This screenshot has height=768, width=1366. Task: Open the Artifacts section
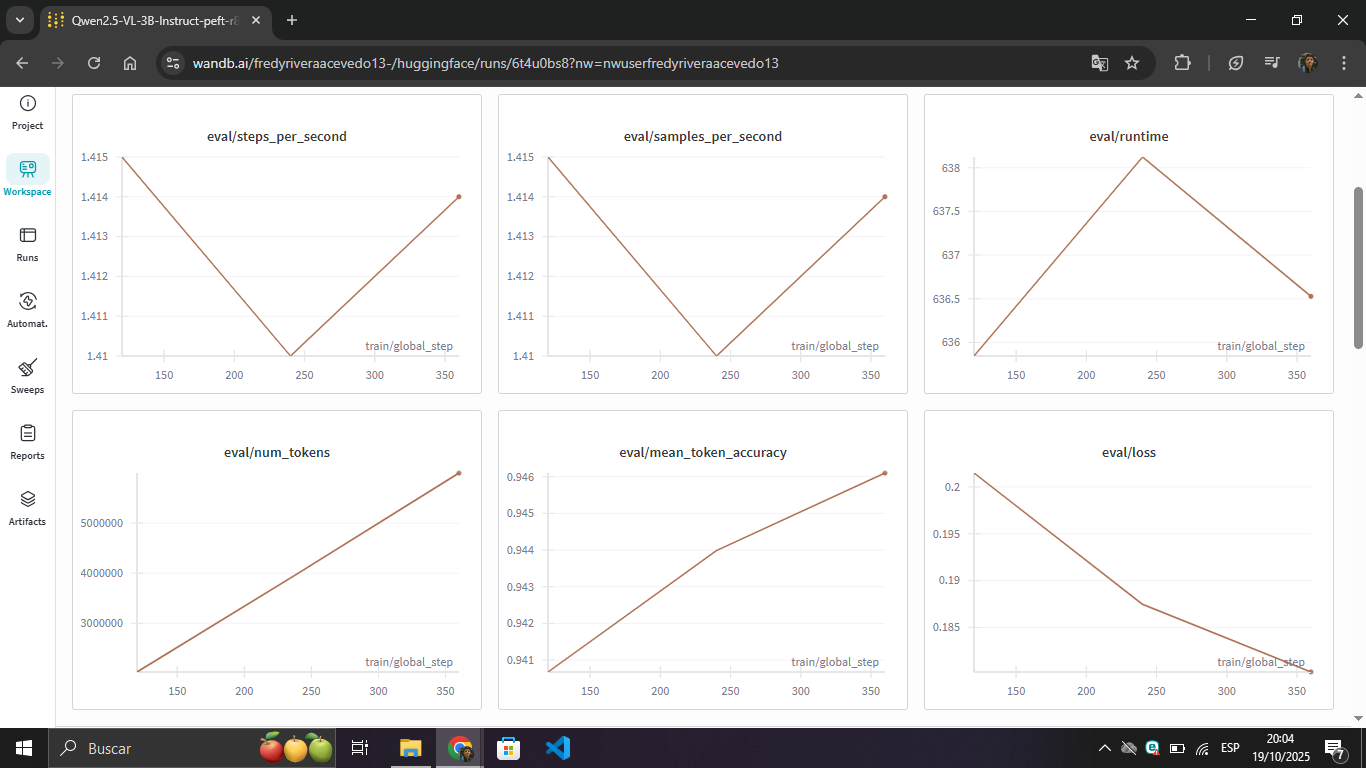pyautogui.click(x=27, y=505)
